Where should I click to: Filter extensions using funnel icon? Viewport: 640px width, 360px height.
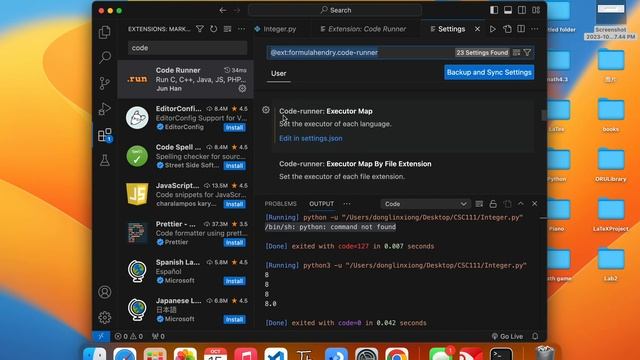coord(200,29)
